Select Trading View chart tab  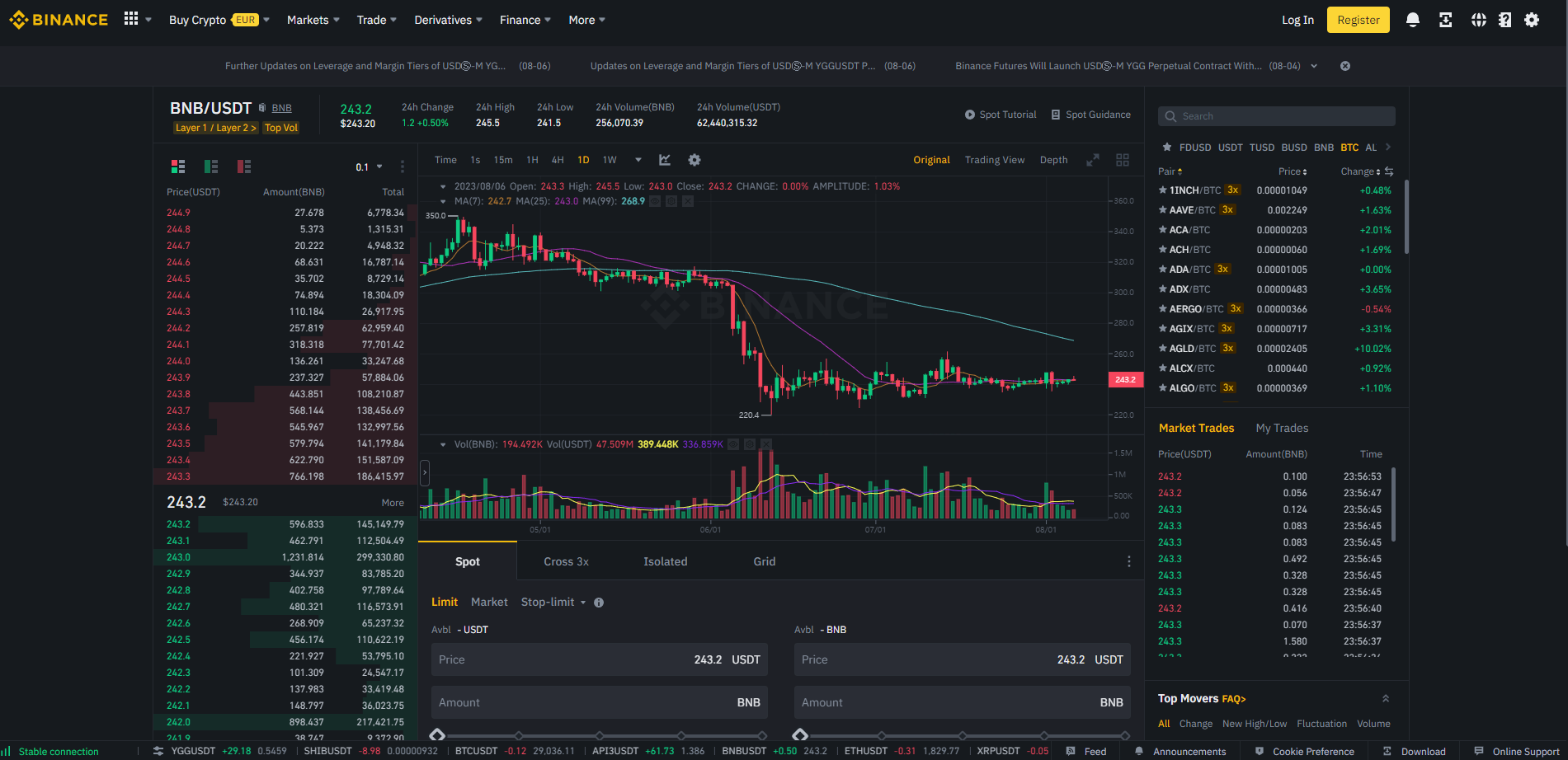pyautogui.click(x=995, y=160)
